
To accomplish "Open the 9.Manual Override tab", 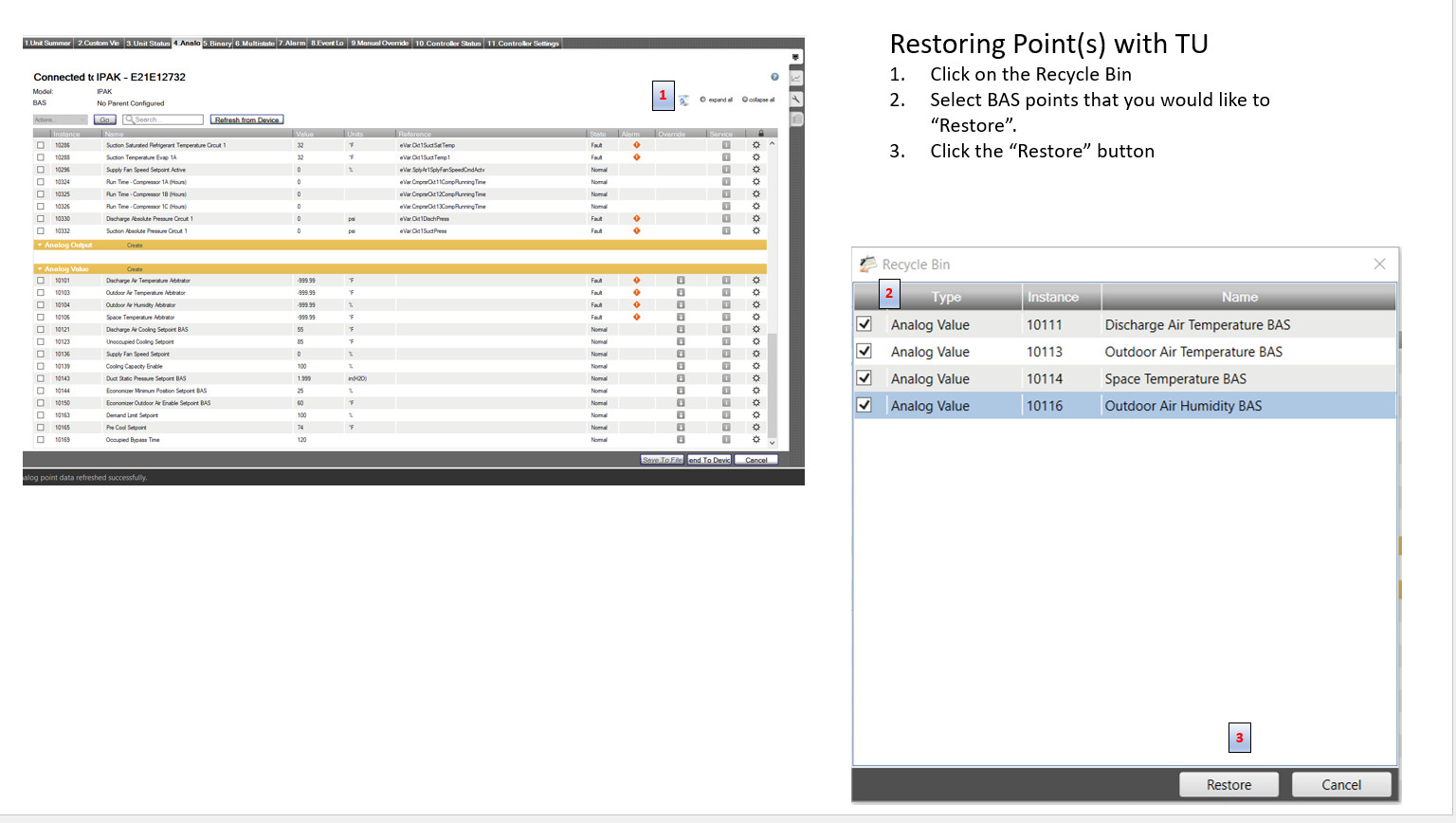I will [x=378, y=43].
